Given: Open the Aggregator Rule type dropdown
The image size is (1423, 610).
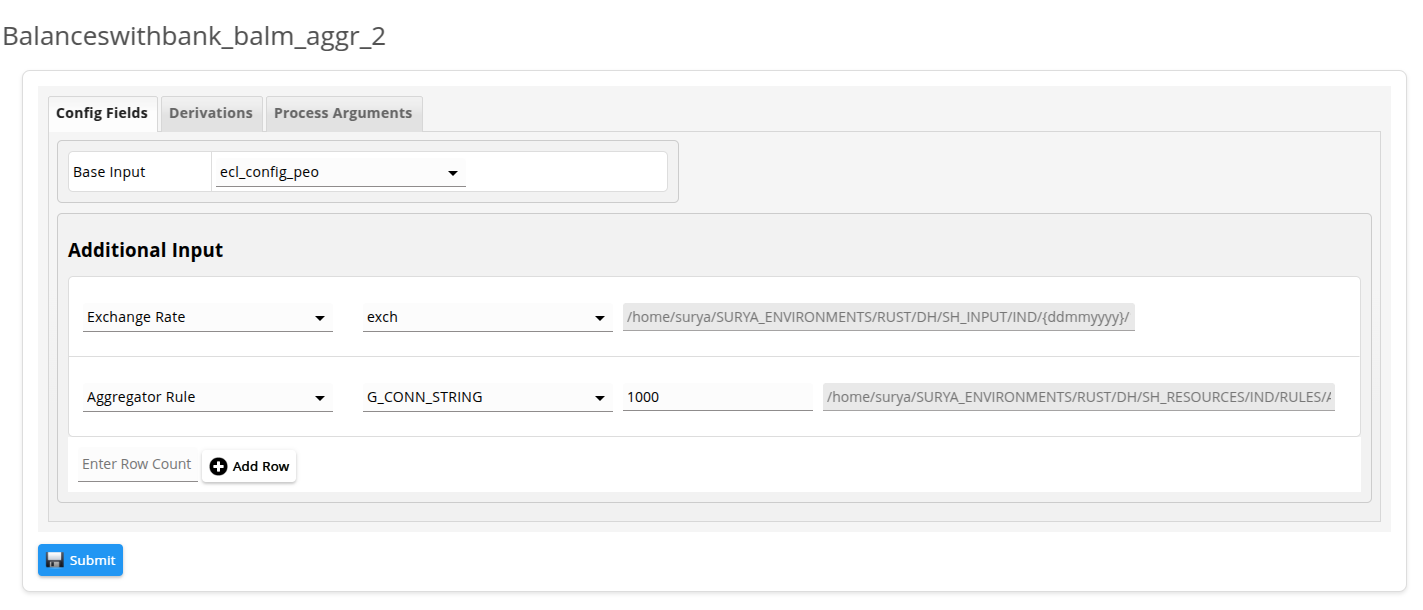Looking at the screenshot, I should (208, 397).
